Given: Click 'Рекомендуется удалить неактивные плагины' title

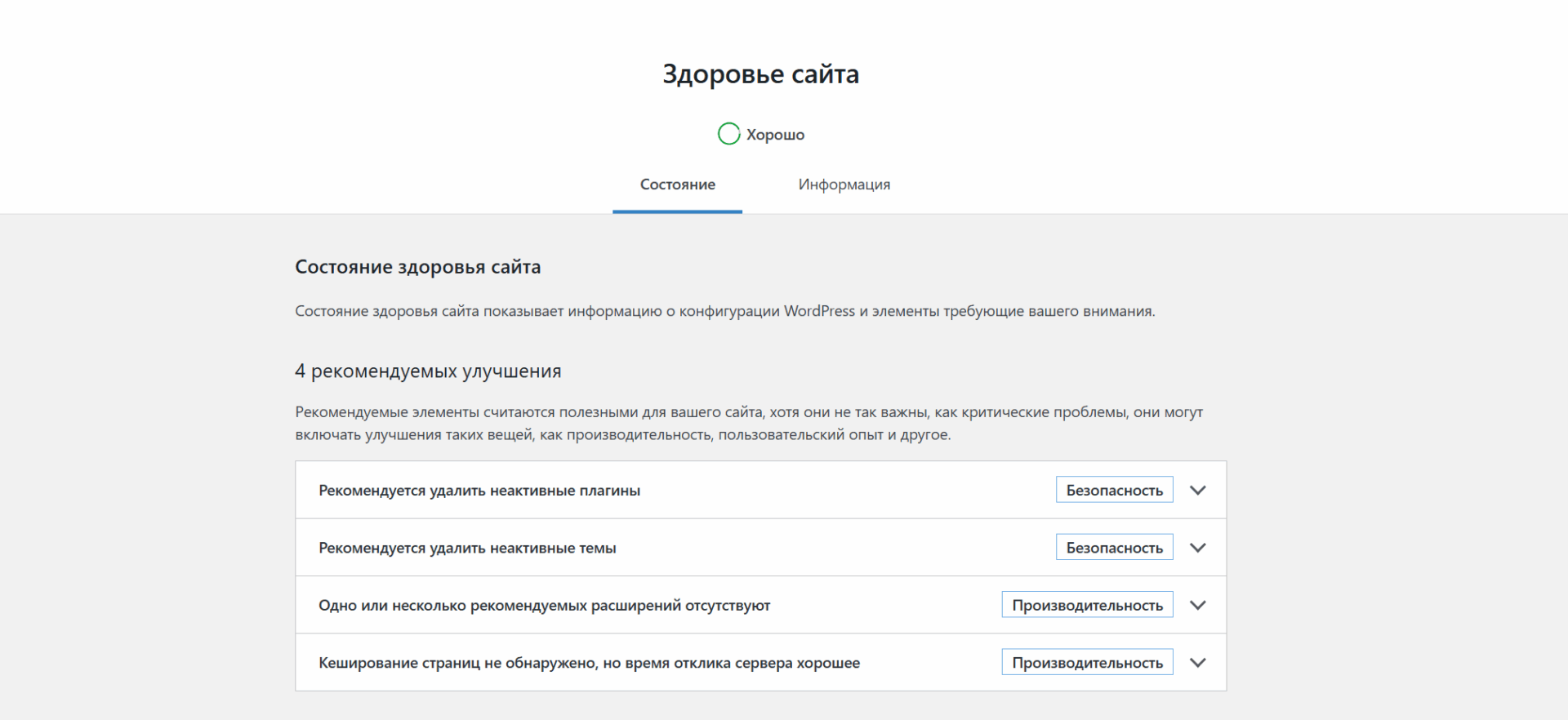Looking at the screenshot, I should (x=479, y=491).
